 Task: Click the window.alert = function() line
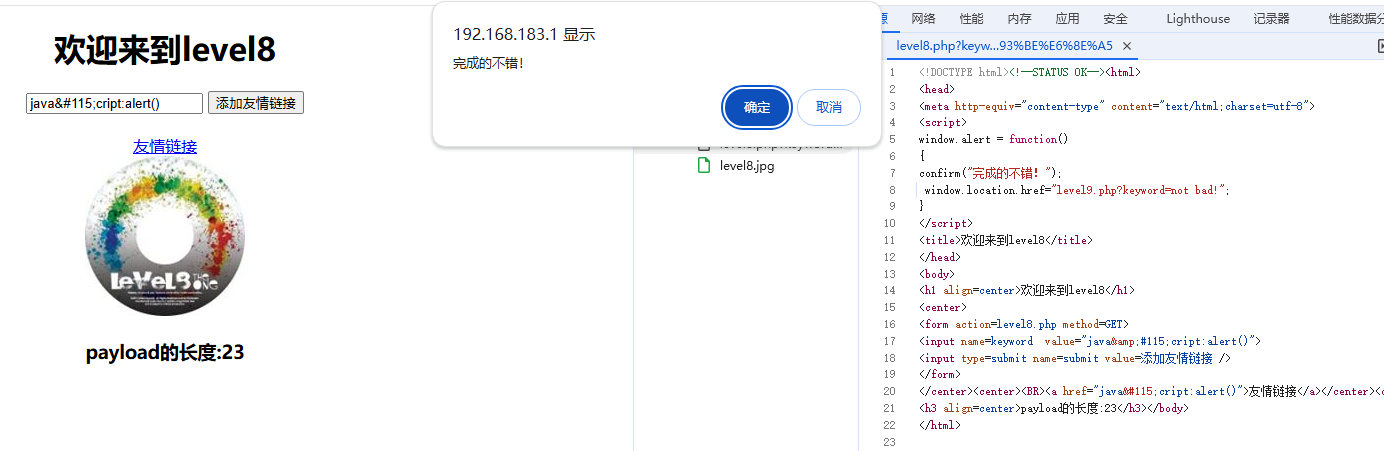993,139
